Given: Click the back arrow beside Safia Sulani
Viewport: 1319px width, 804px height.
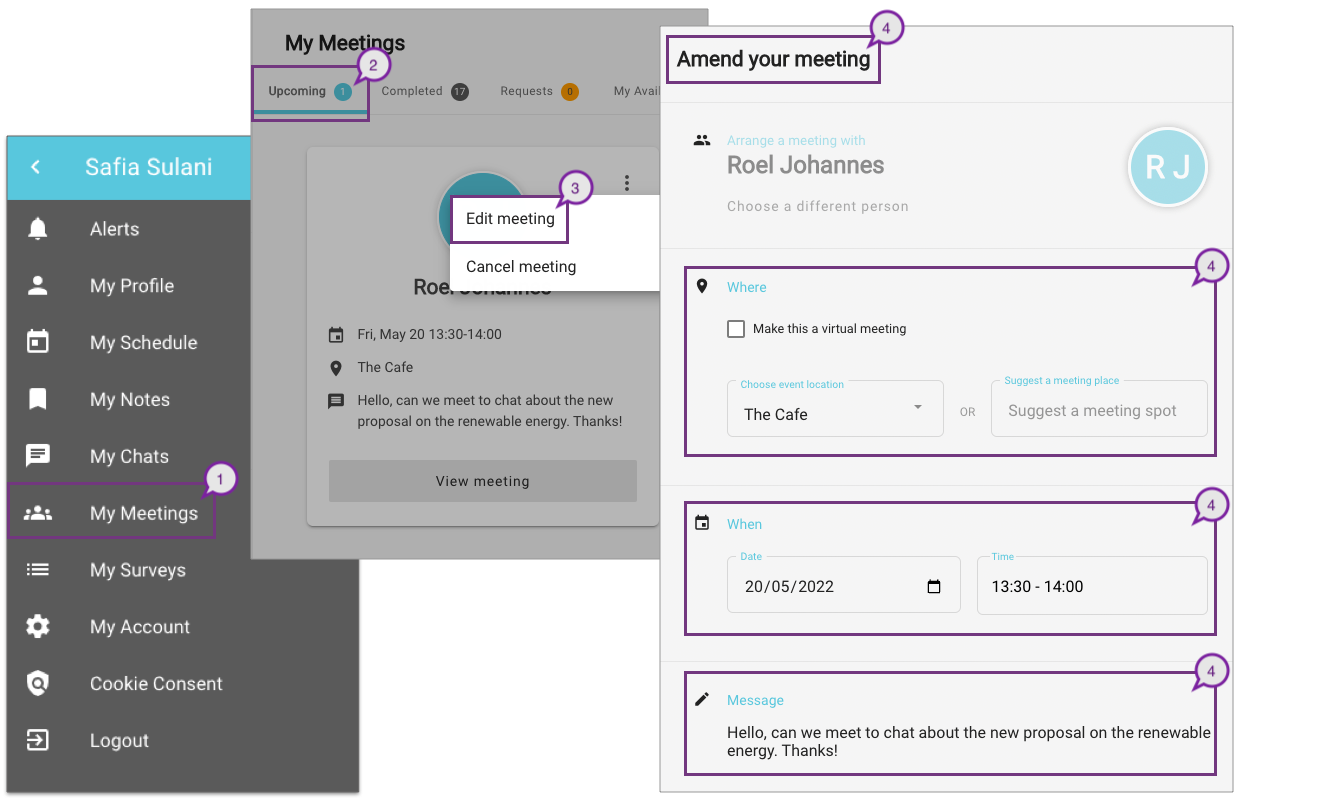Looking at the screenshot, I should [36, 167].
